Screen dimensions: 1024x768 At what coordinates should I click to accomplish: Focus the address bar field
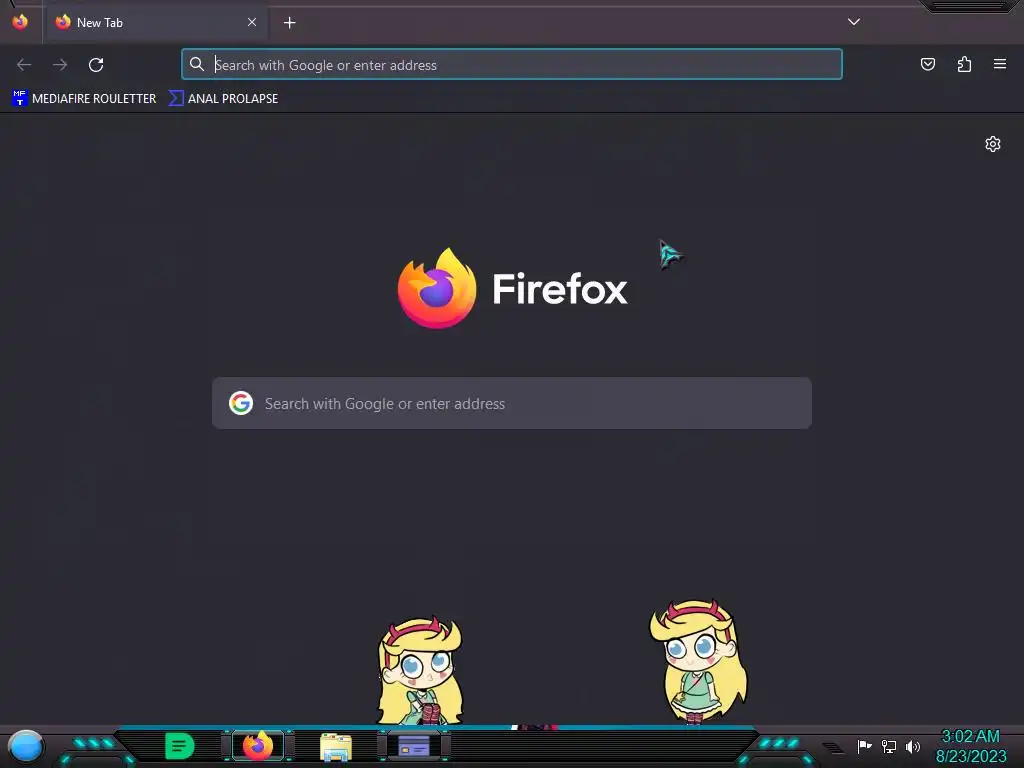click(512, 65)
